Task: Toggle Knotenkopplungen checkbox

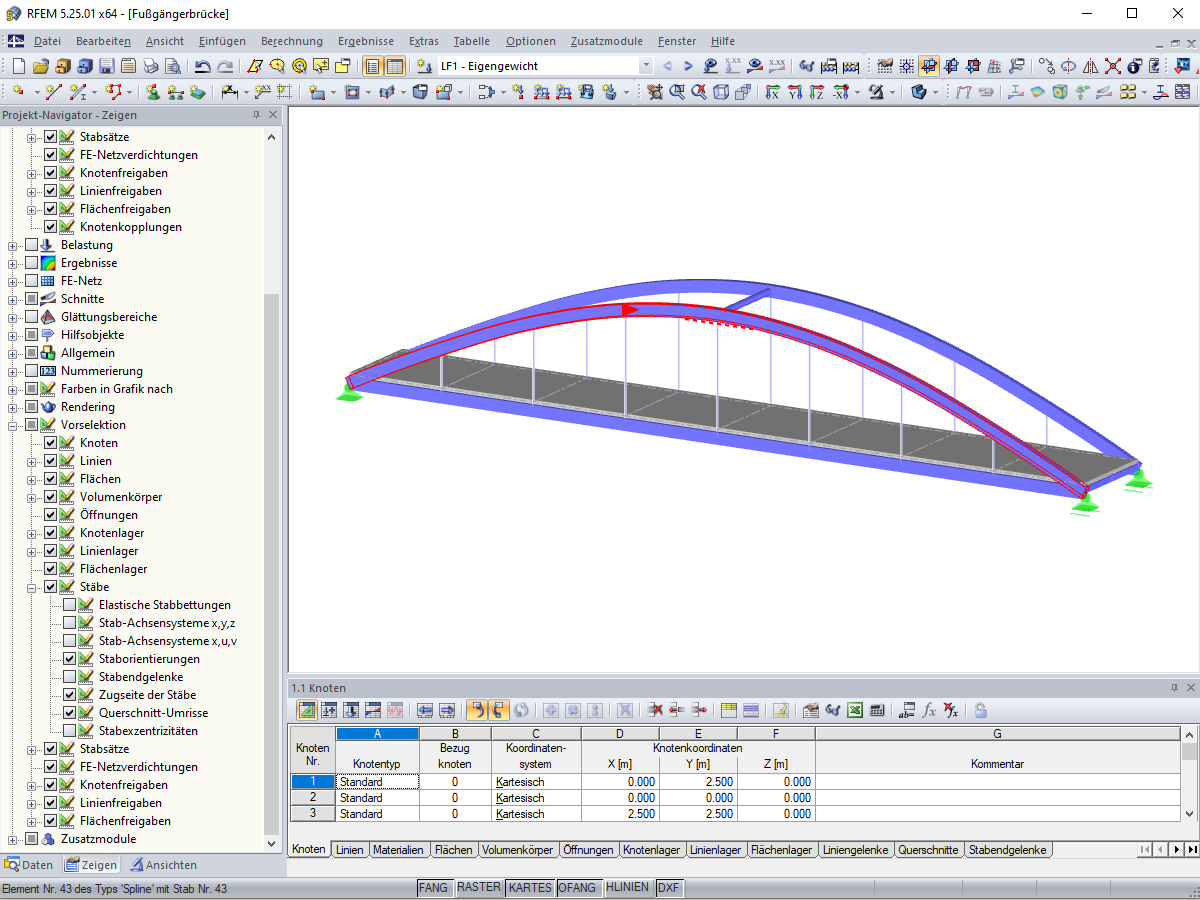Action: point(50,227)
